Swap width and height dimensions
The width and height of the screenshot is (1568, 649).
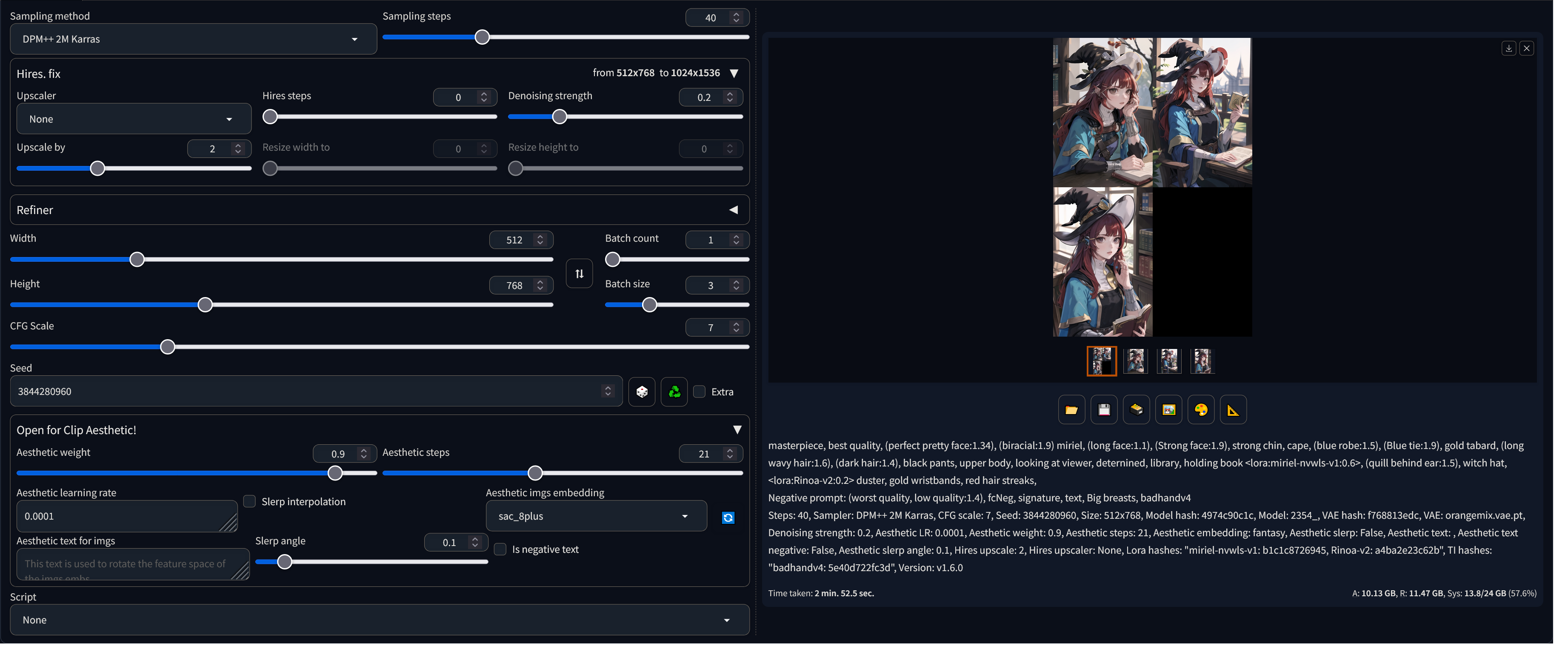(579, 273)
